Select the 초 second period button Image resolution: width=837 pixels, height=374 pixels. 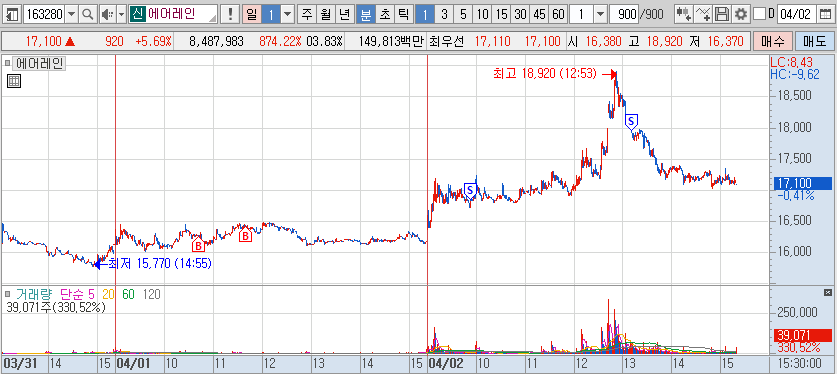[x=384, y=14]
